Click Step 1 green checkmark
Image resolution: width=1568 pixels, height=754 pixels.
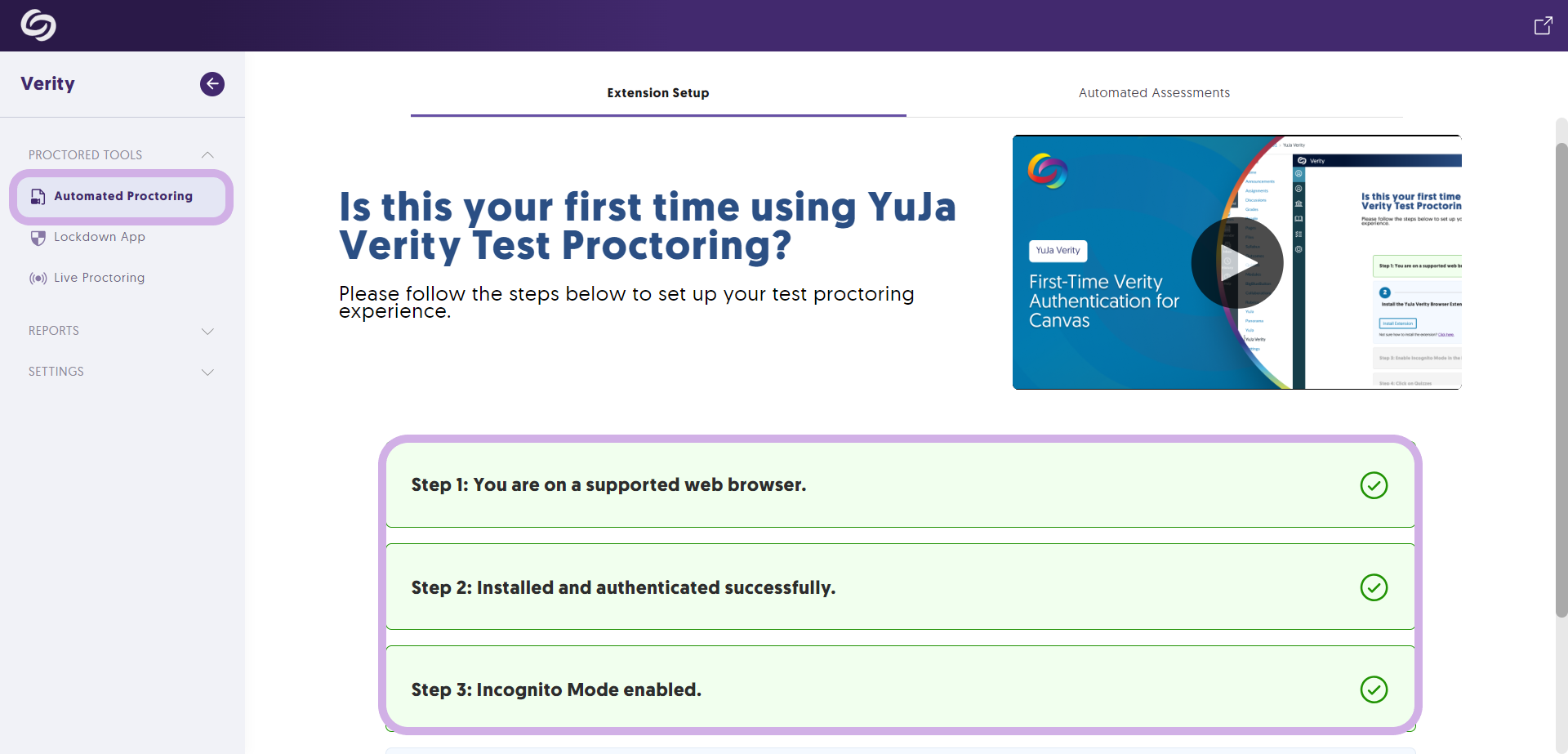1374,485
